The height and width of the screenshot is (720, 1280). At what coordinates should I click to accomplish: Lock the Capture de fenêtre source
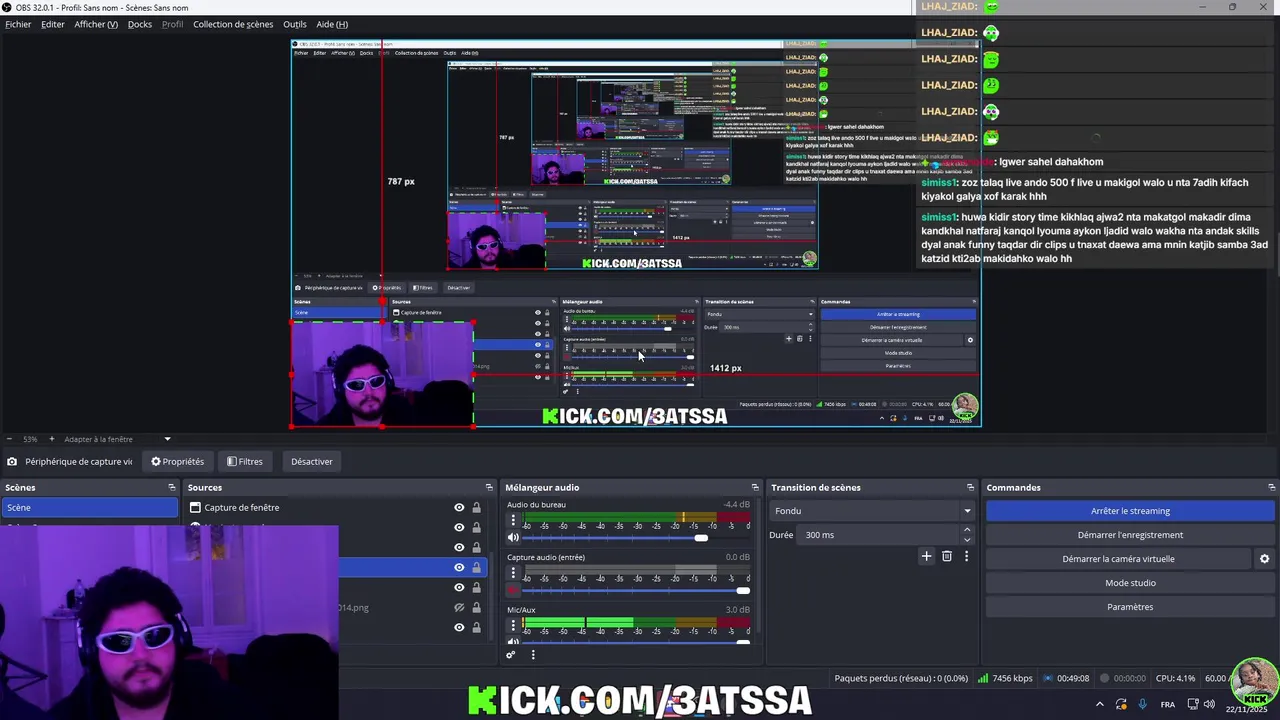476,508
